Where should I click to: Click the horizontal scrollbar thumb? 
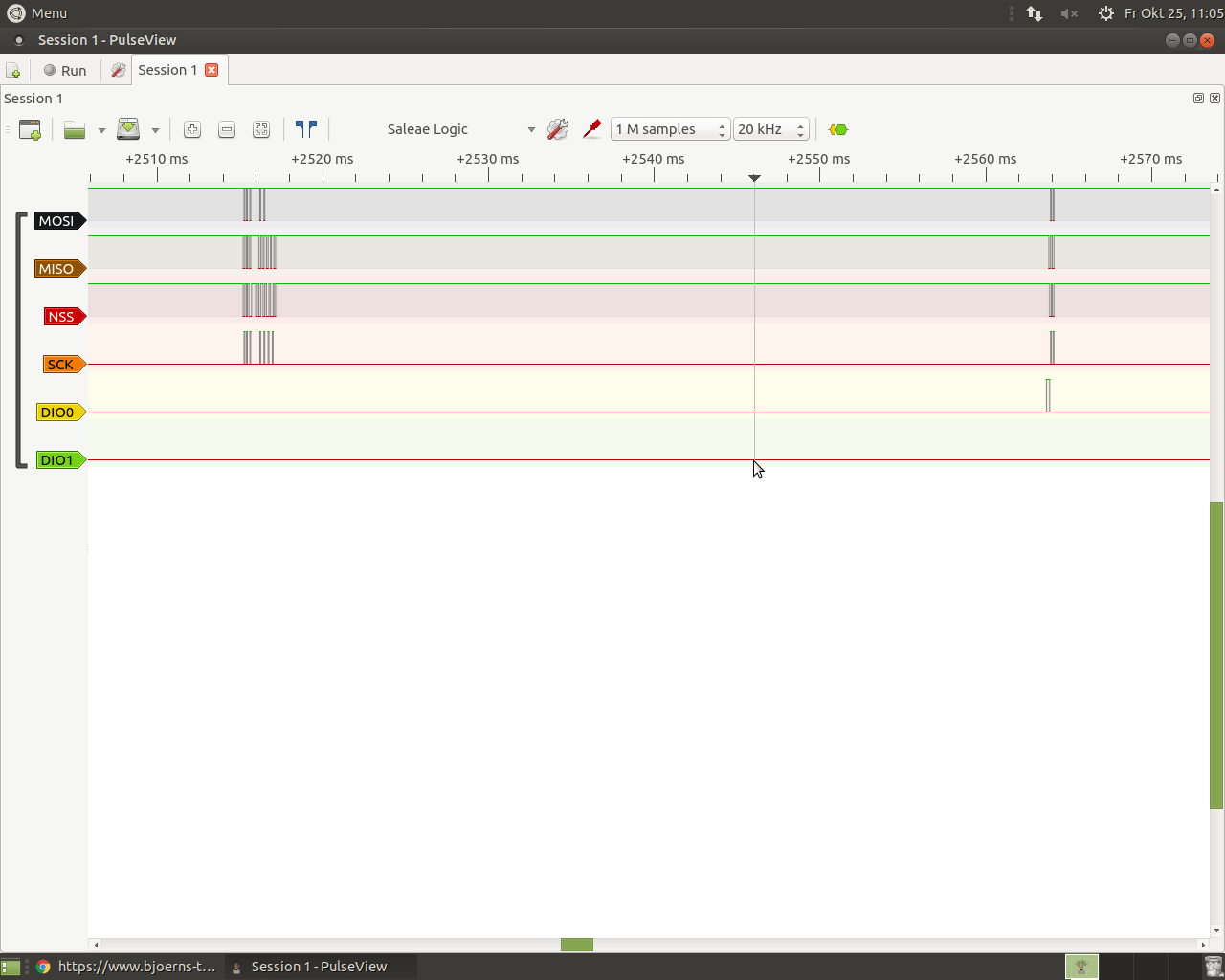point(577,945)
